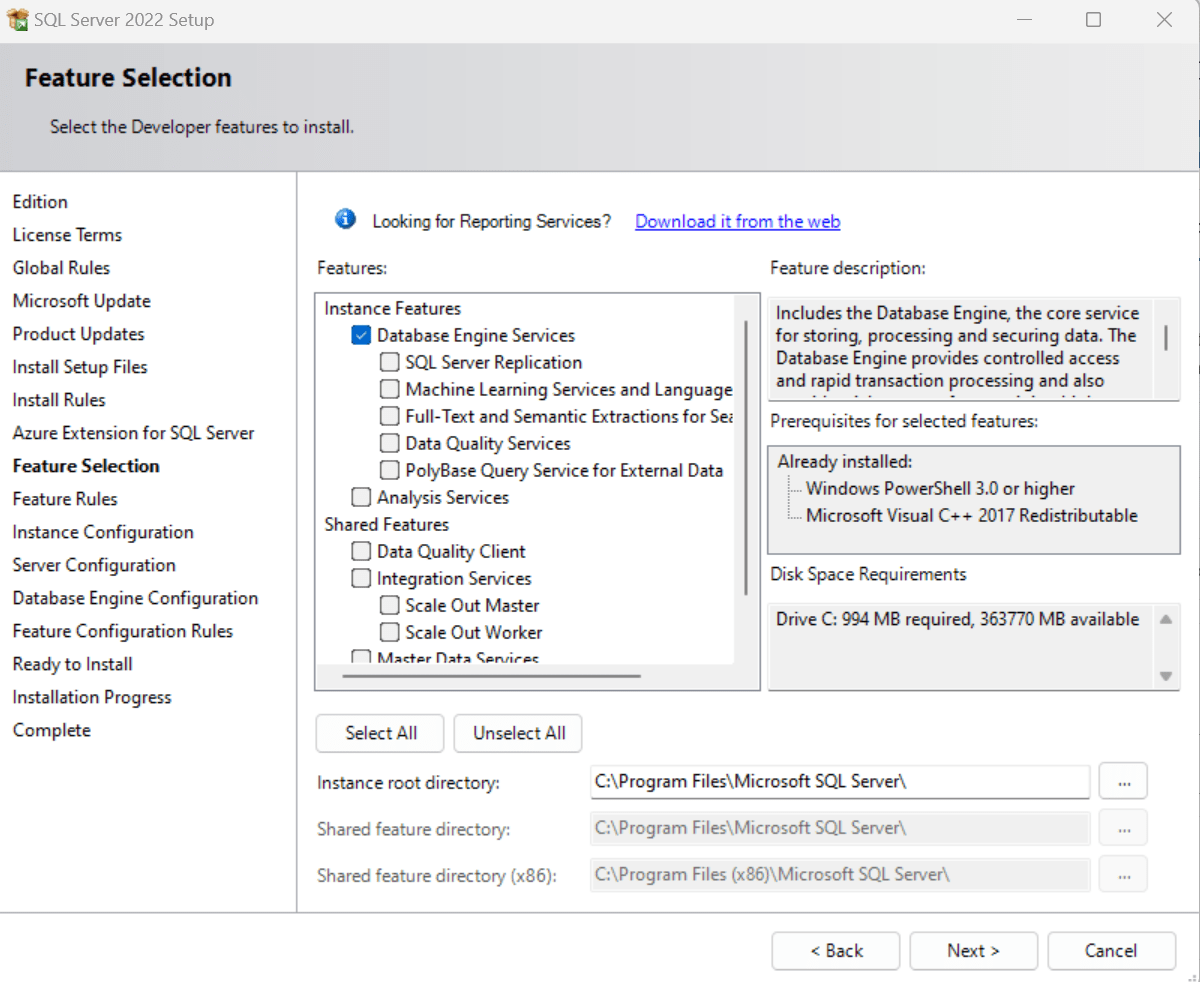The width and height of the screenshot is (1200, 982).
Task: Click Disk Space scroll up arrow
Action: [x=1166, y=619]
